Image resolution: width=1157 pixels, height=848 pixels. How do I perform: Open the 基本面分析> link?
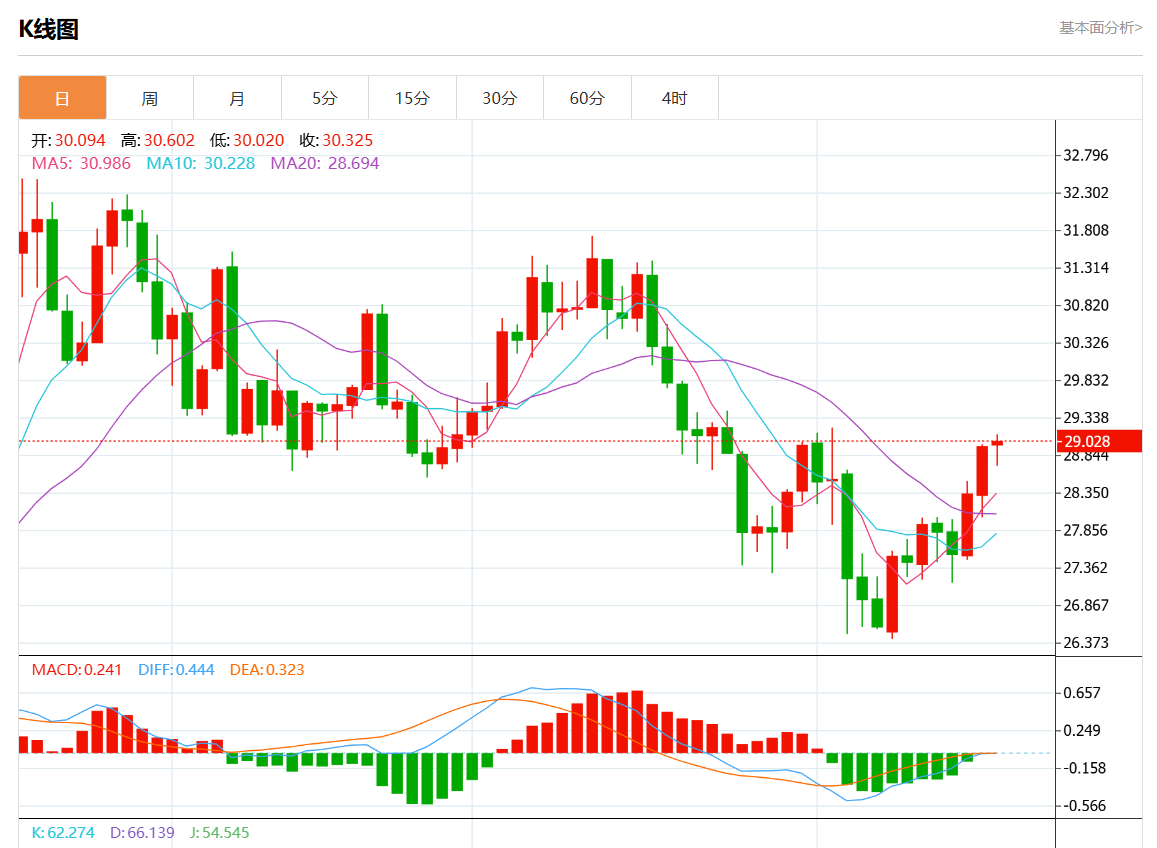(1100, 28)
